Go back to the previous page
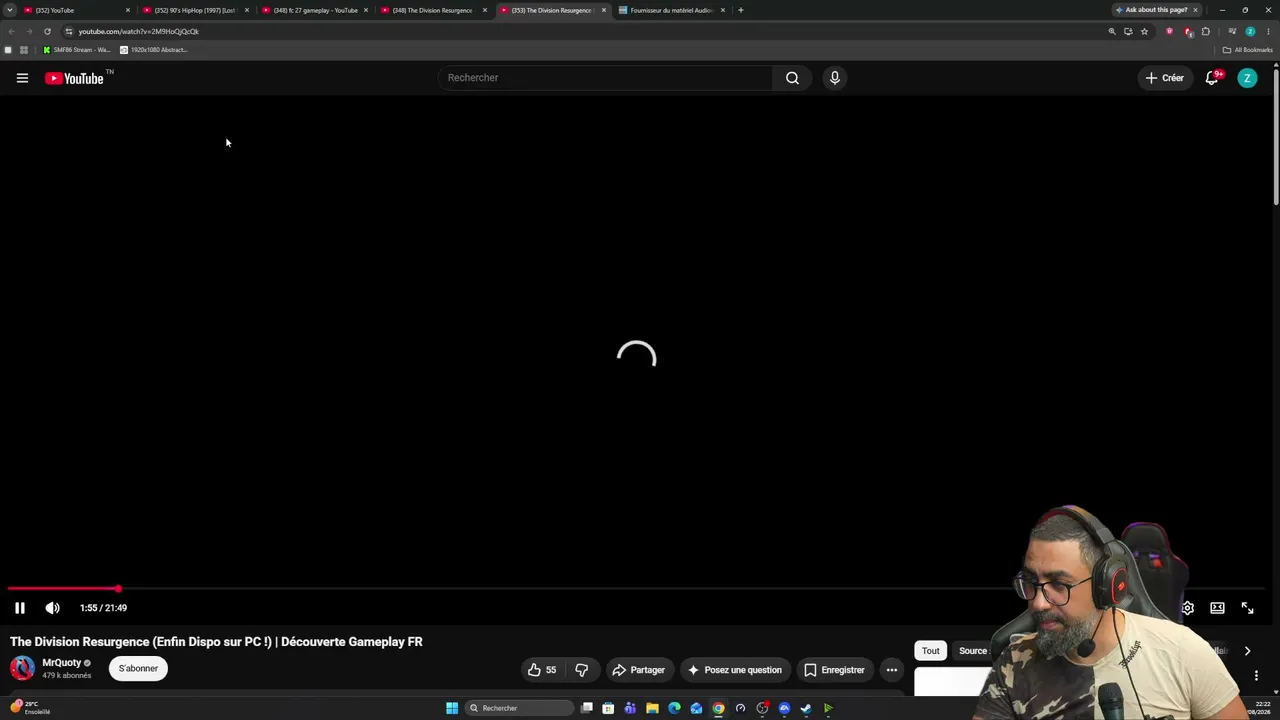 pos(12,31)
